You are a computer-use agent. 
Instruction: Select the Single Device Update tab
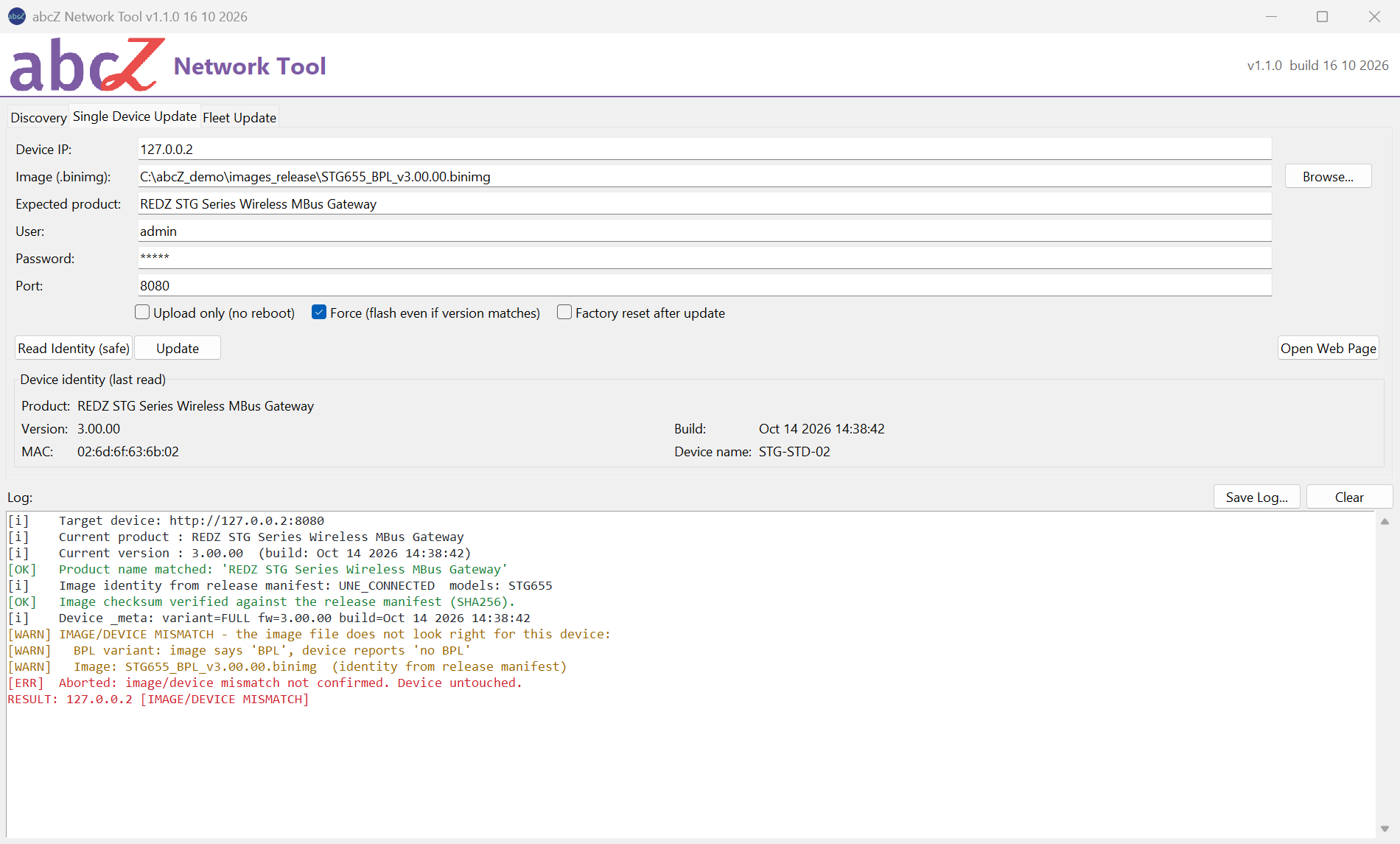pos(135,116)
